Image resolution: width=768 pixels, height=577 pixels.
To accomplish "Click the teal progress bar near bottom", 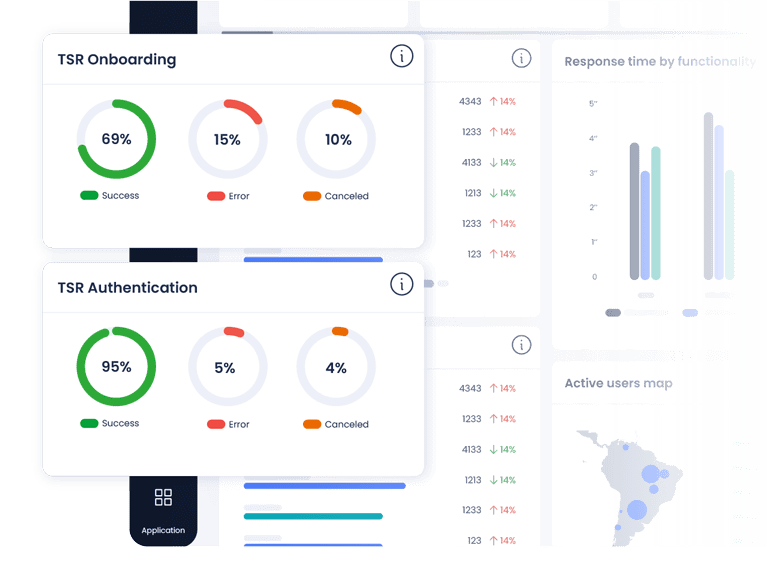I will point(313,516).
